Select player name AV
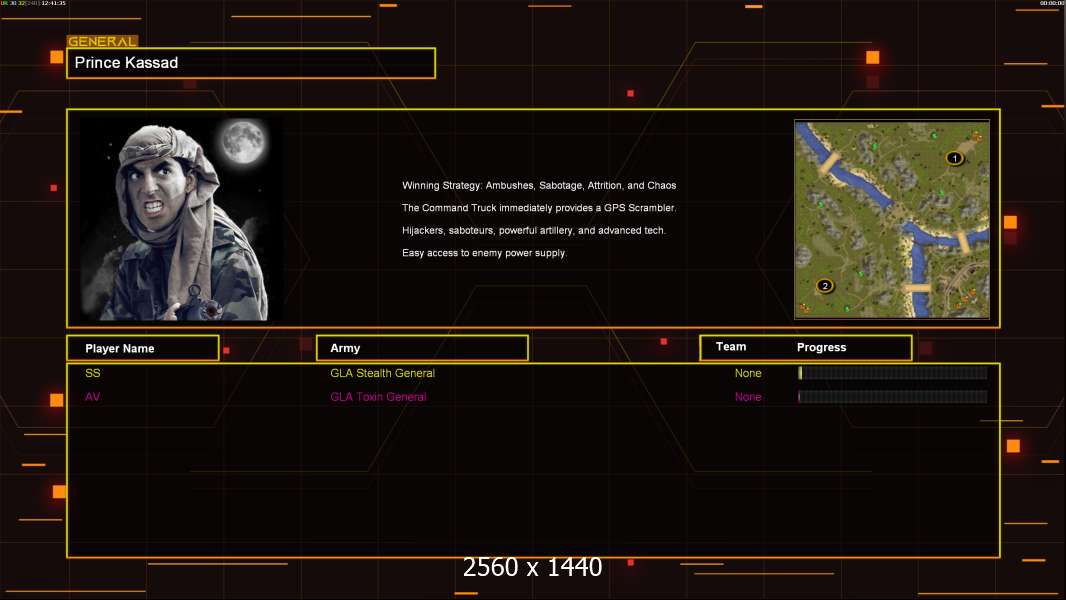 pyautogui.click(x=92, y=397)
